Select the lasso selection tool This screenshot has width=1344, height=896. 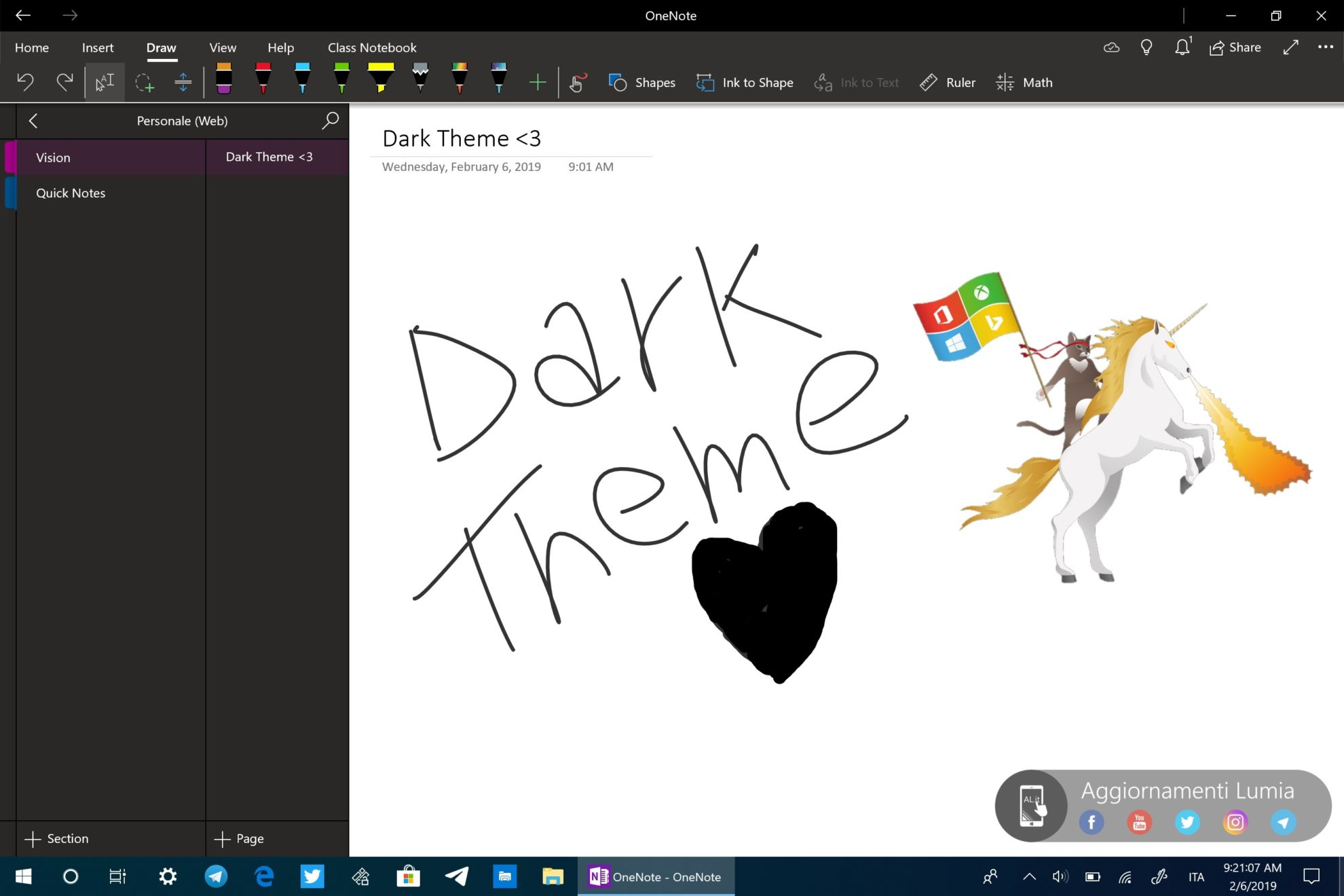[x=145, y=82]
